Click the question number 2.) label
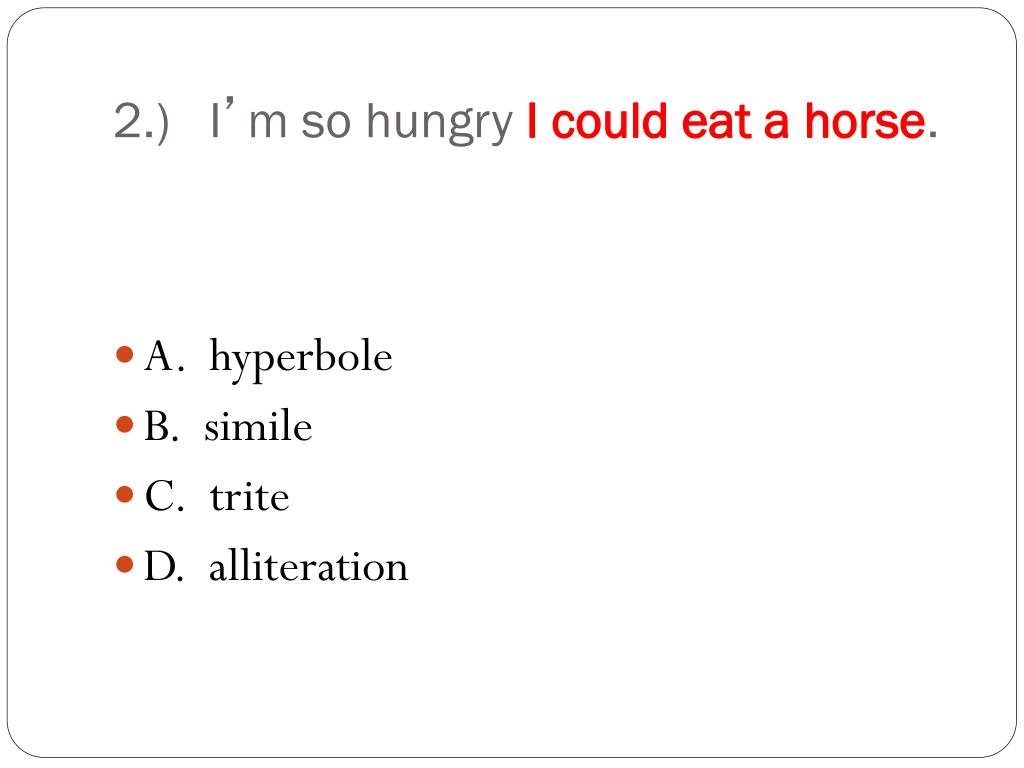The image size is (1024, 768). point(141,121)
